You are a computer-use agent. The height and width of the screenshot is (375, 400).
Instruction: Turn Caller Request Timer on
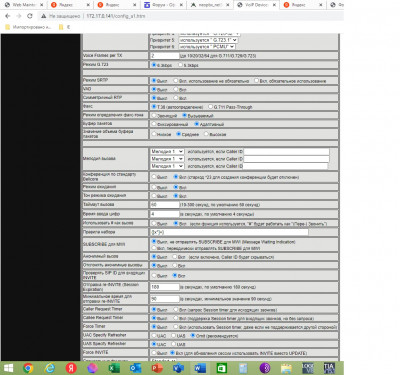point(176,309)
